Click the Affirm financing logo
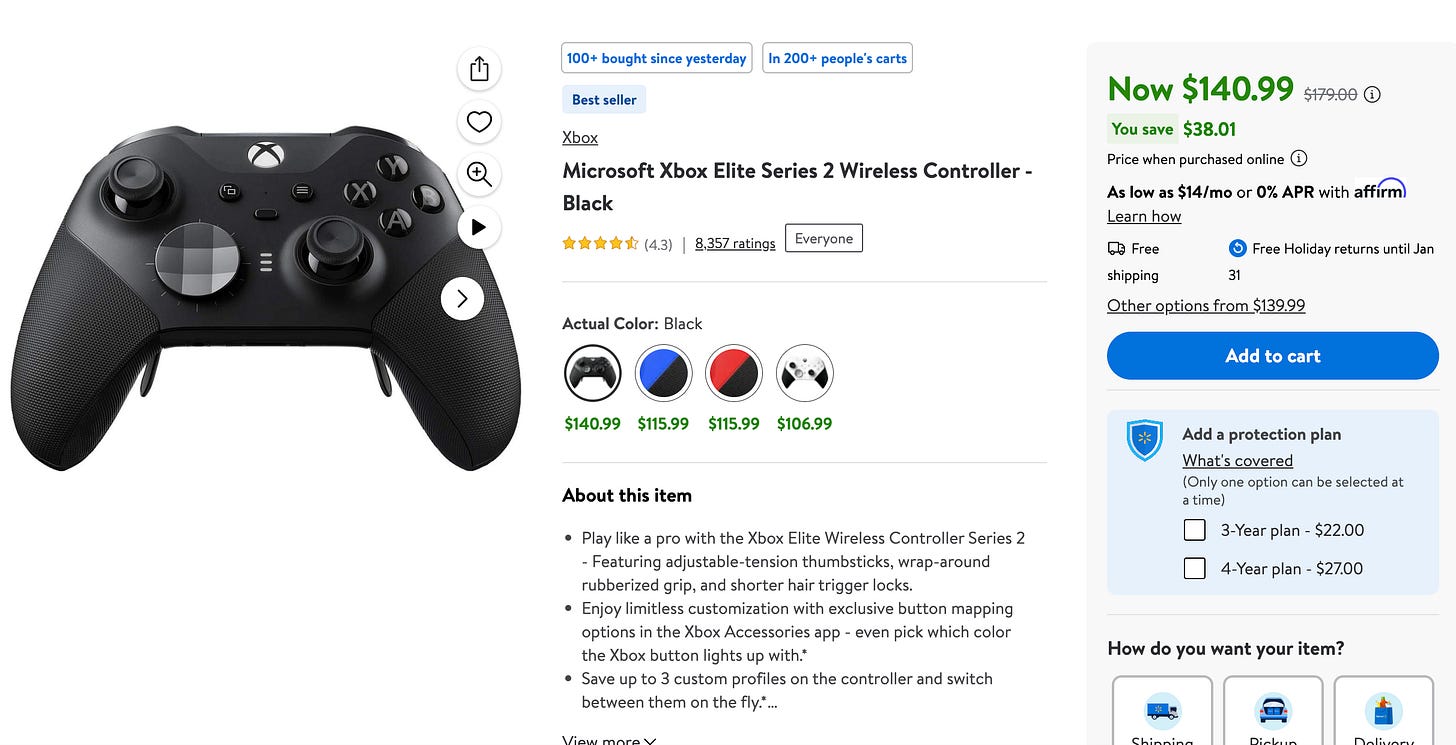 (x=1380, y=189)
